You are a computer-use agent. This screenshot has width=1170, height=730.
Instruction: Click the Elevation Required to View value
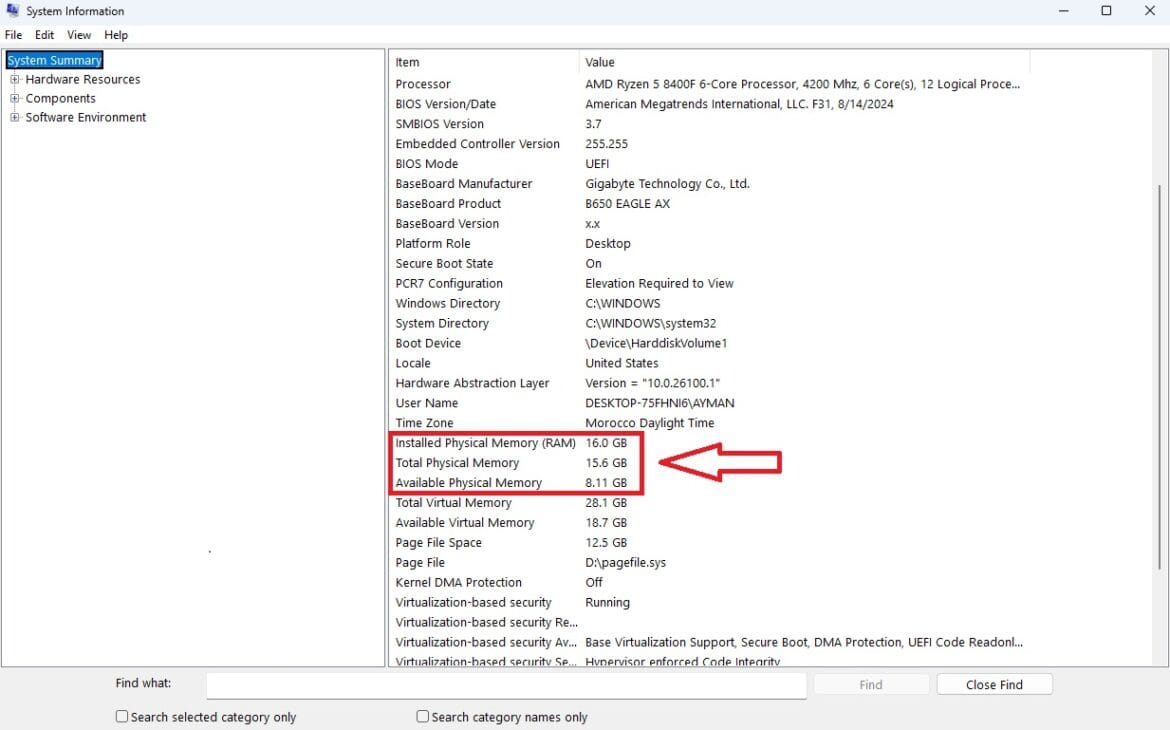click(x=659, y=284)
